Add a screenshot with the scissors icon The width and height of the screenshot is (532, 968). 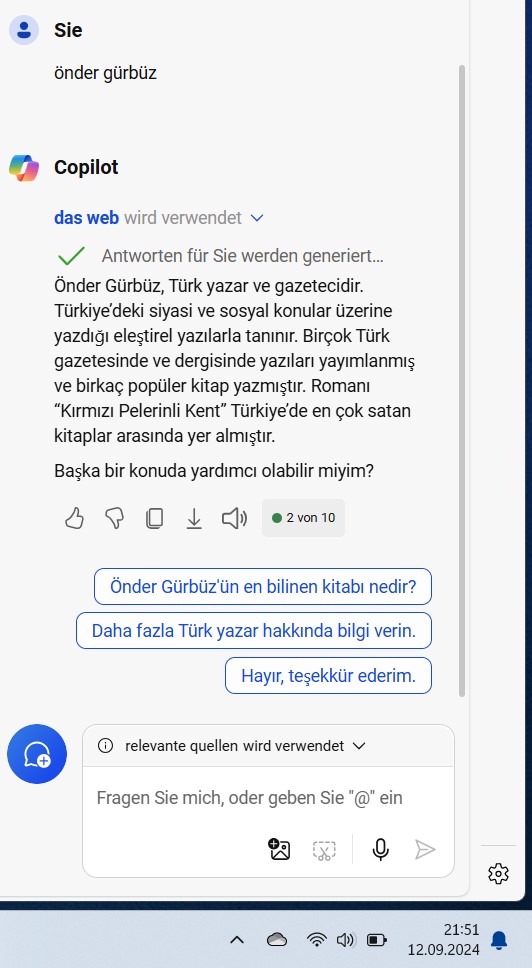tap(324, 850)
